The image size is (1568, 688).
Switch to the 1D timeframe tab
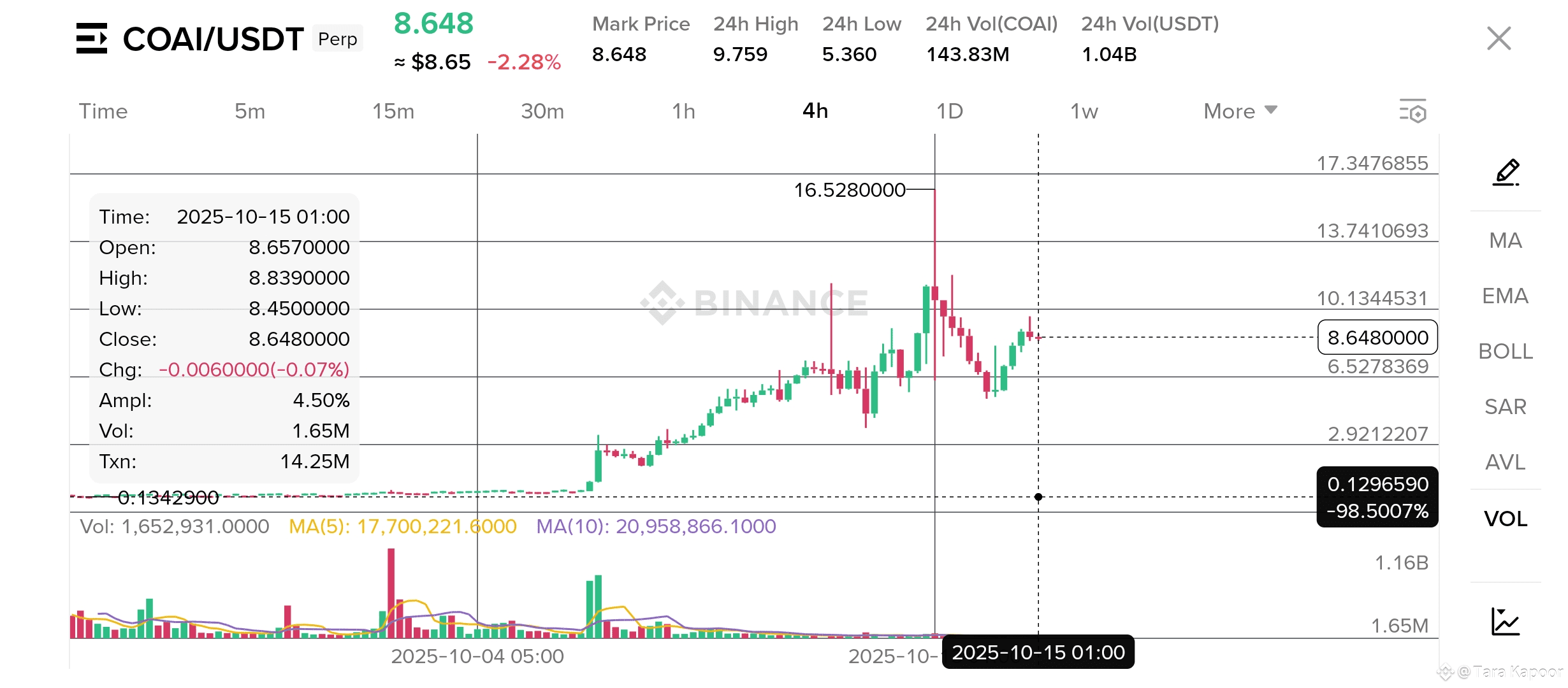[949, 111]
